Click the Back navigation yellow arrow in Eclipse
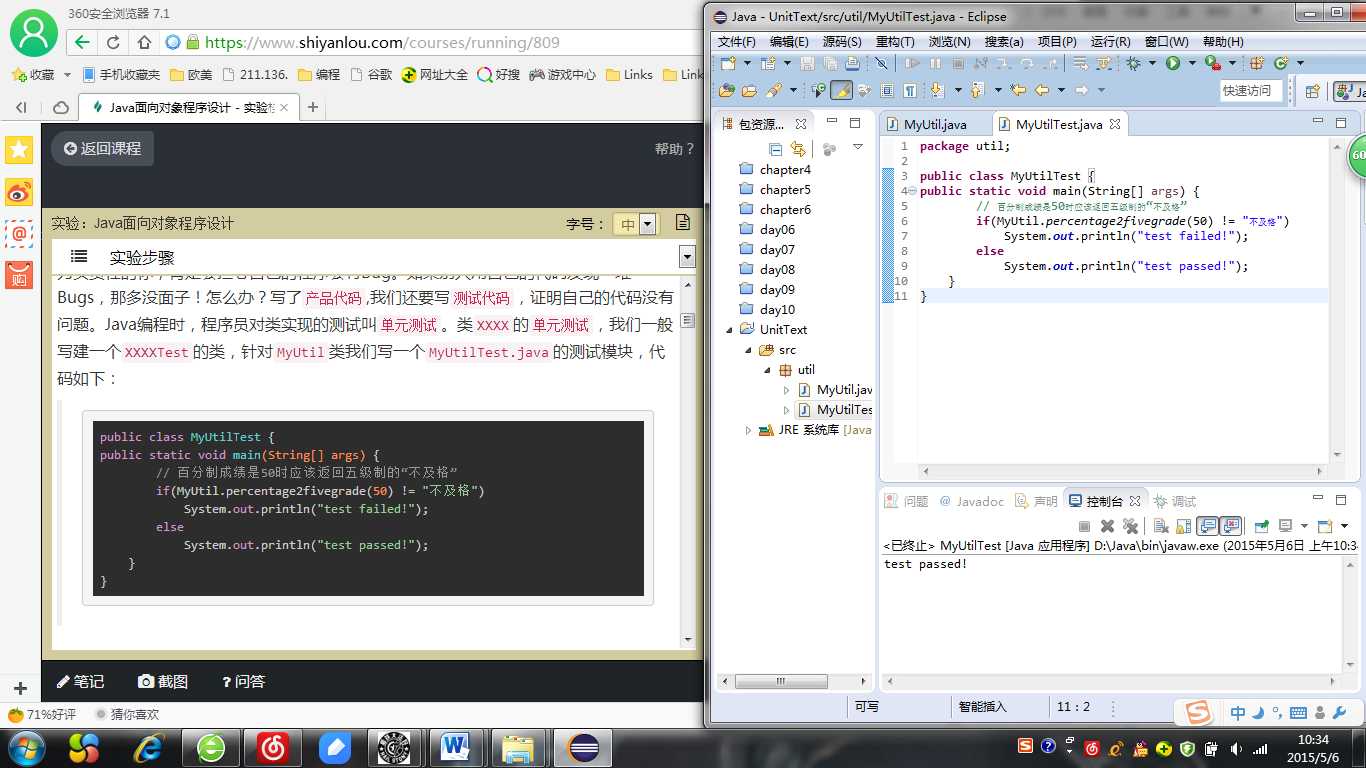This screenshot has width=1366, height=768. pyautogui.click(x=1041, y=90)
